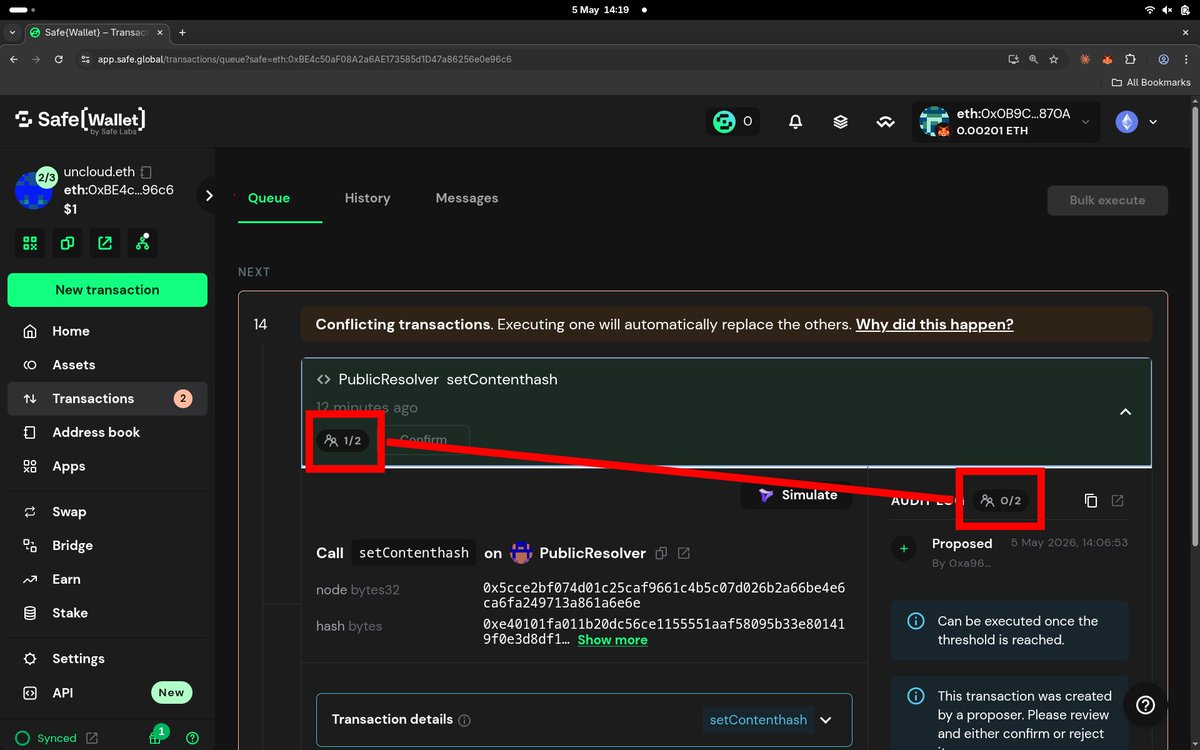
Task: Open Stake in sidebar
Action: (x=107, y=613)
